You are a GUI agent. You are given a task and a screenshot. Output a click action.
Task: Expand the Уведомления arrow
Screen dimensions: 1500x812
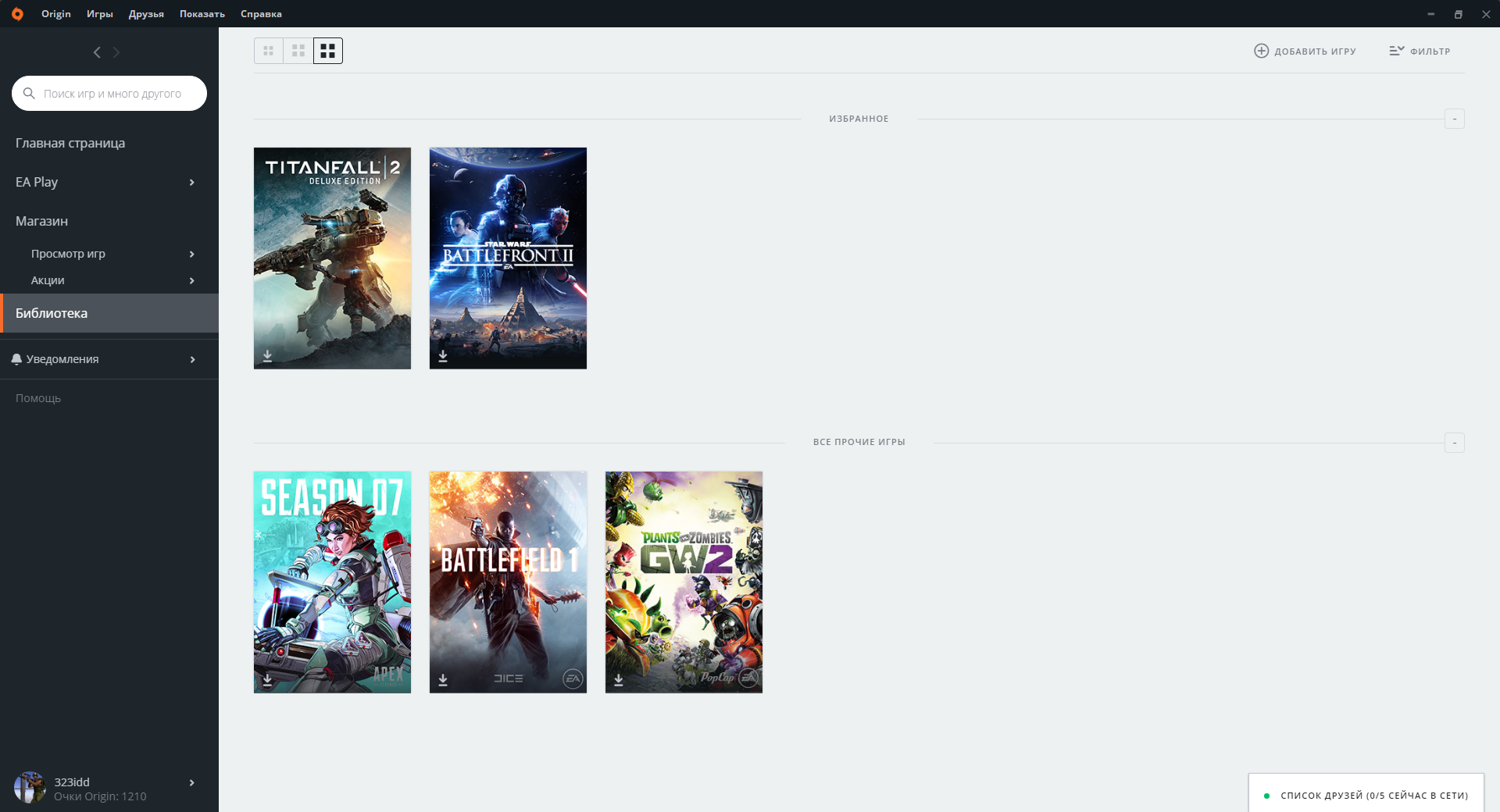[192, 359]
